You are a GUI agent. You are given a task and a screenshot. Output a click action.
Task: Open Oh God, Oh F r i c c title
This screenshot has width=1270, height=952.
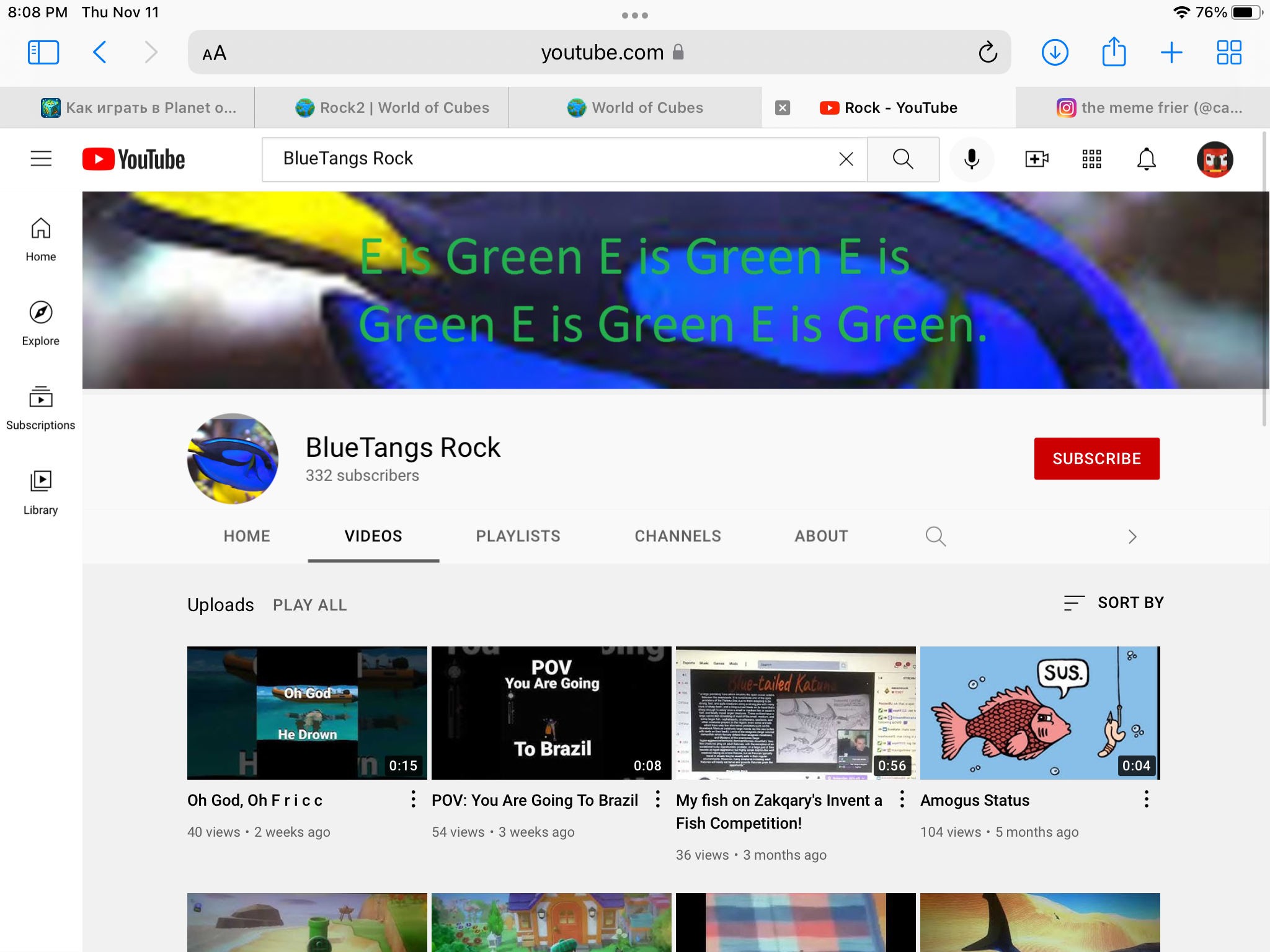pyautogui.click(x=255, y=800)
